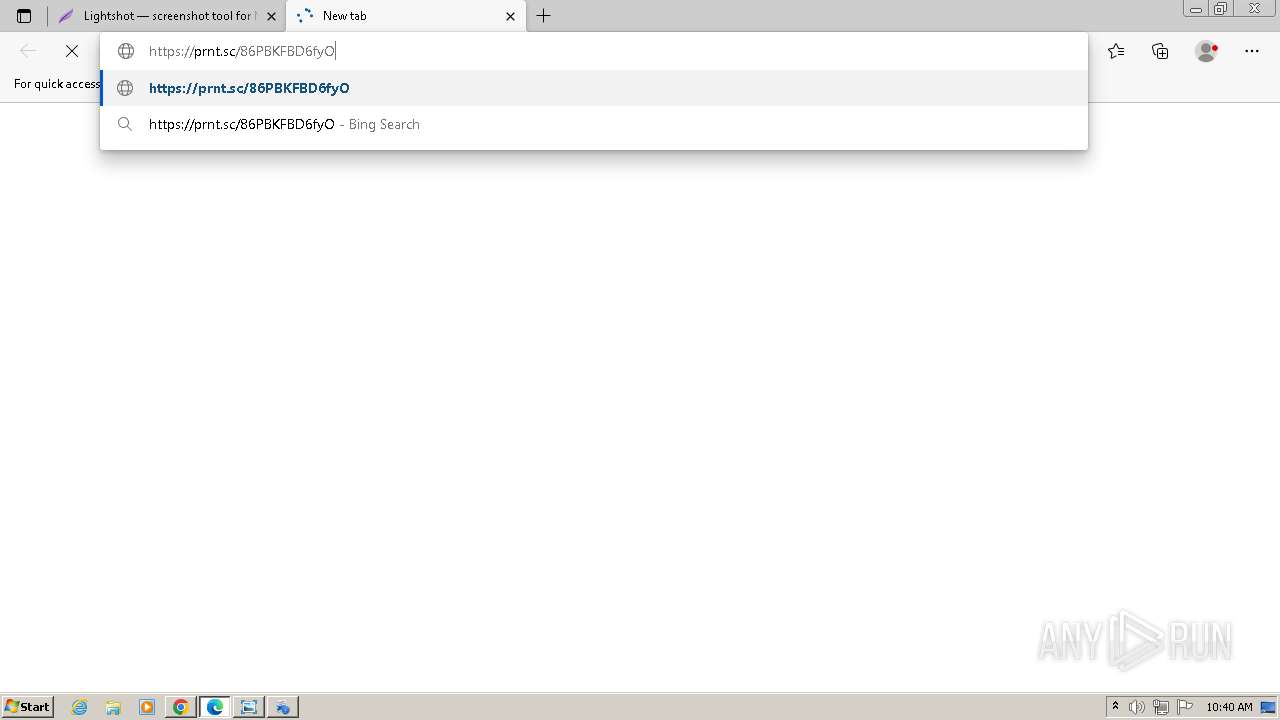Open the profile avatar menu
This screenshot has height=720, width=1280.
click(1206, 51)
